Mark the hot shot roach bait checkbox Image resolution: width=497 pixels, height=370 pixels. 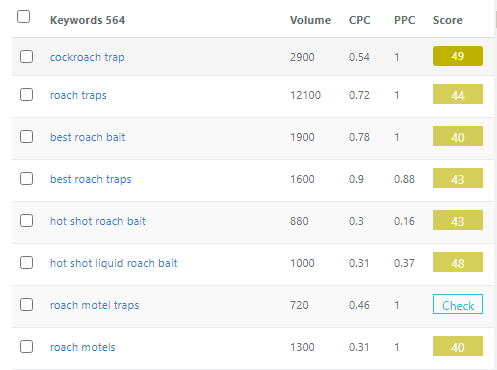pos(26,221)
